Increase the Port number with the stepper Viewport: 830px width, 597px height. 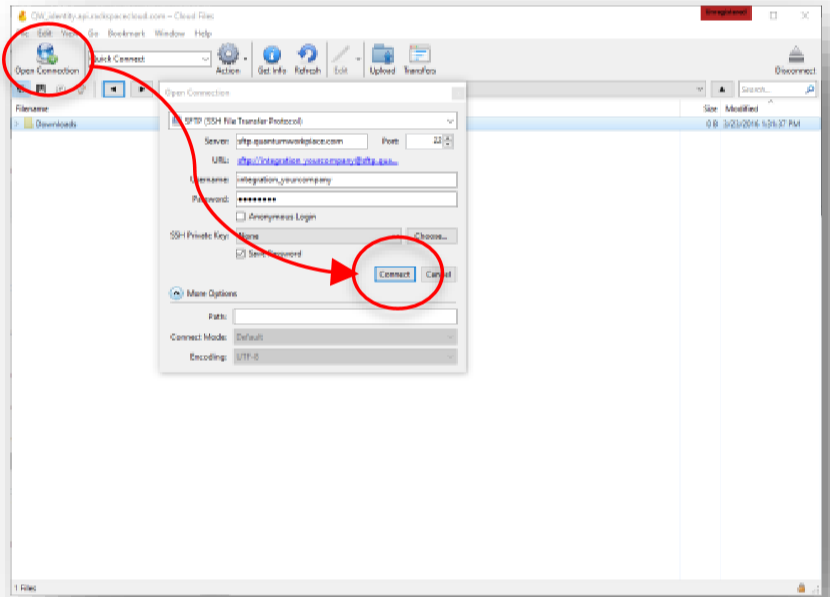pyautogui.click(x=448, y=137)
